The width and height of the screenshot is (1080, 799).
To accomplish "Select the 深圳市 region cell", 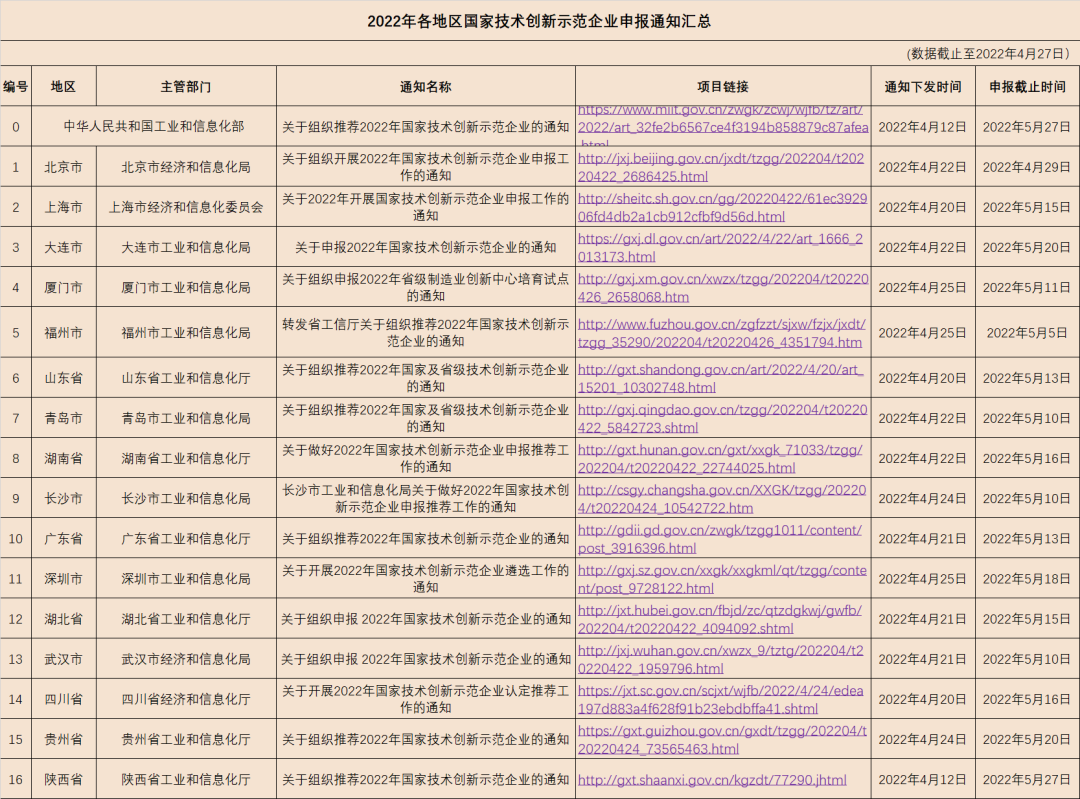I will point(63,579).
